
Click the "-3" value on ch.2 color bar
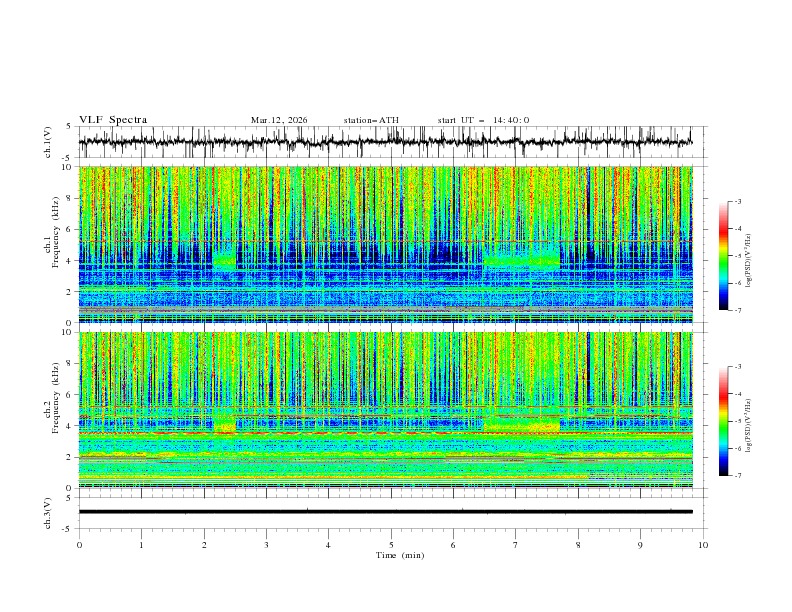pos(737,367)
